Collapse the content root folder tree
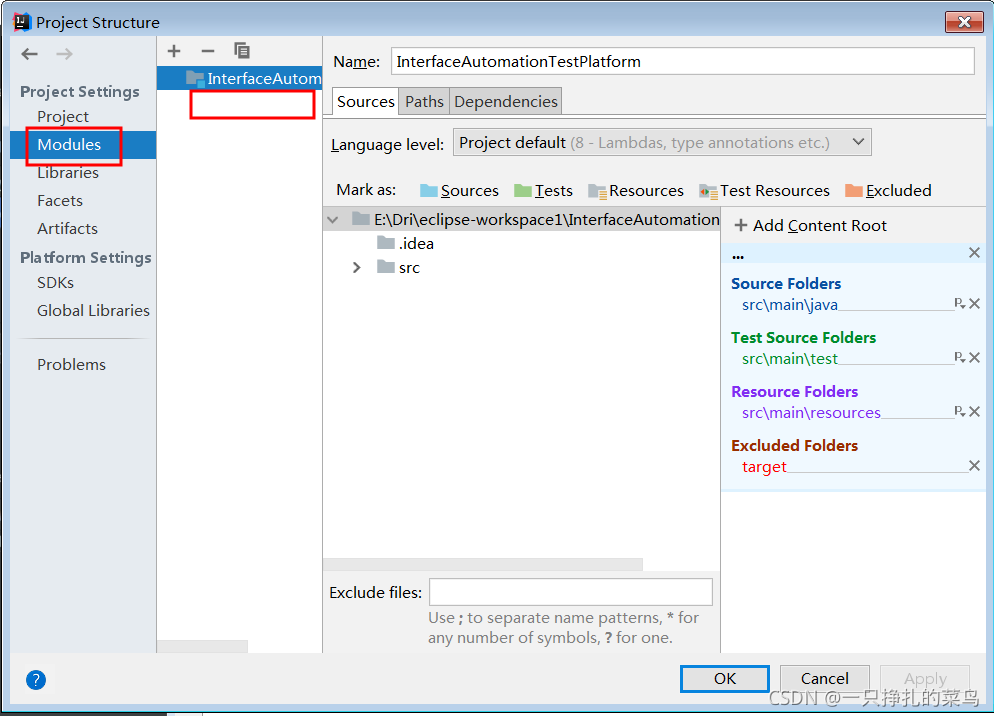994x716 pixels. [x=333, y=220]
